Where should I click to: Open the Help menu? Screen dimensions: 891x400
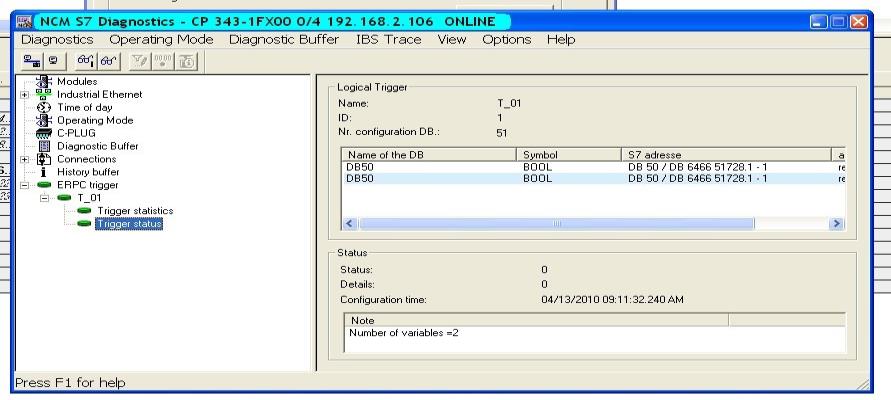click(561, 40)
